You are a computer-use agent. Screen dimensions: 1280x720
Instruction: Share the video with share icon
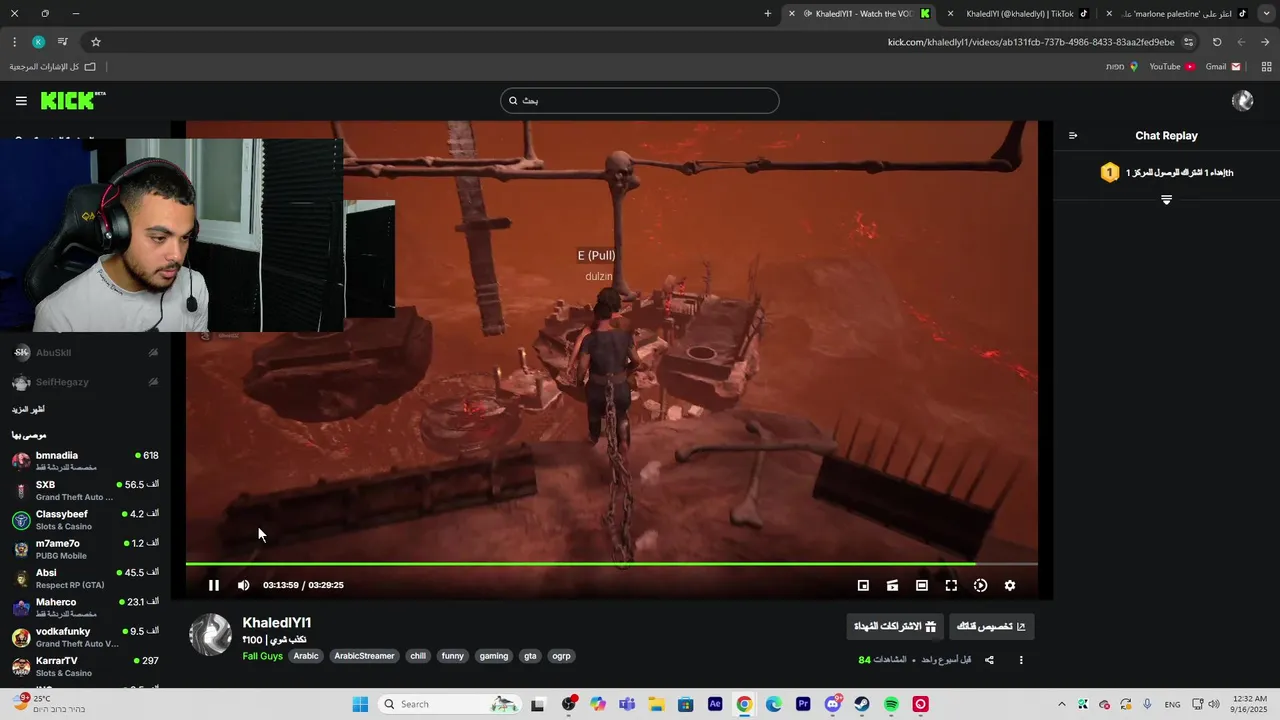pos(989,660)
